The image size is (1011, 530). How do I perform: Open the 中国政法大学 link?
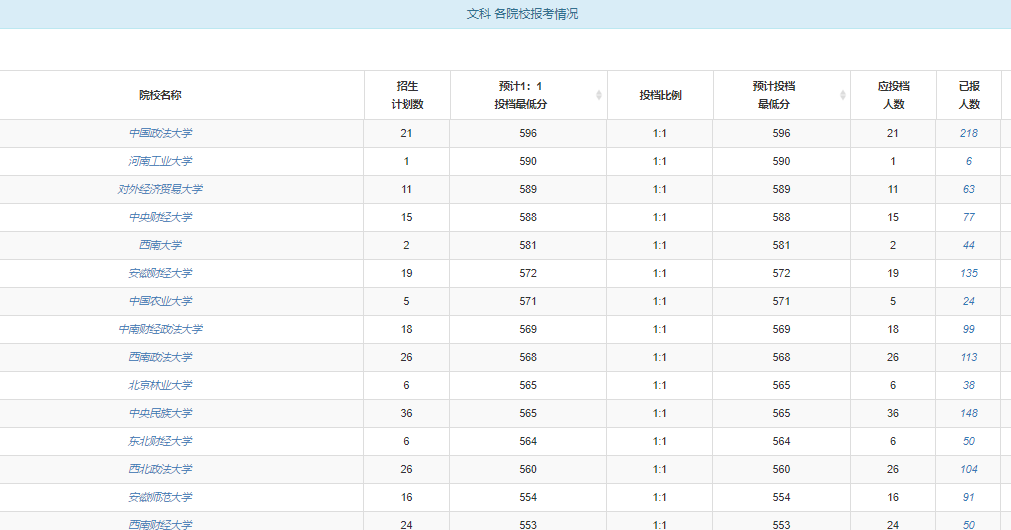(x=161, y=133)
